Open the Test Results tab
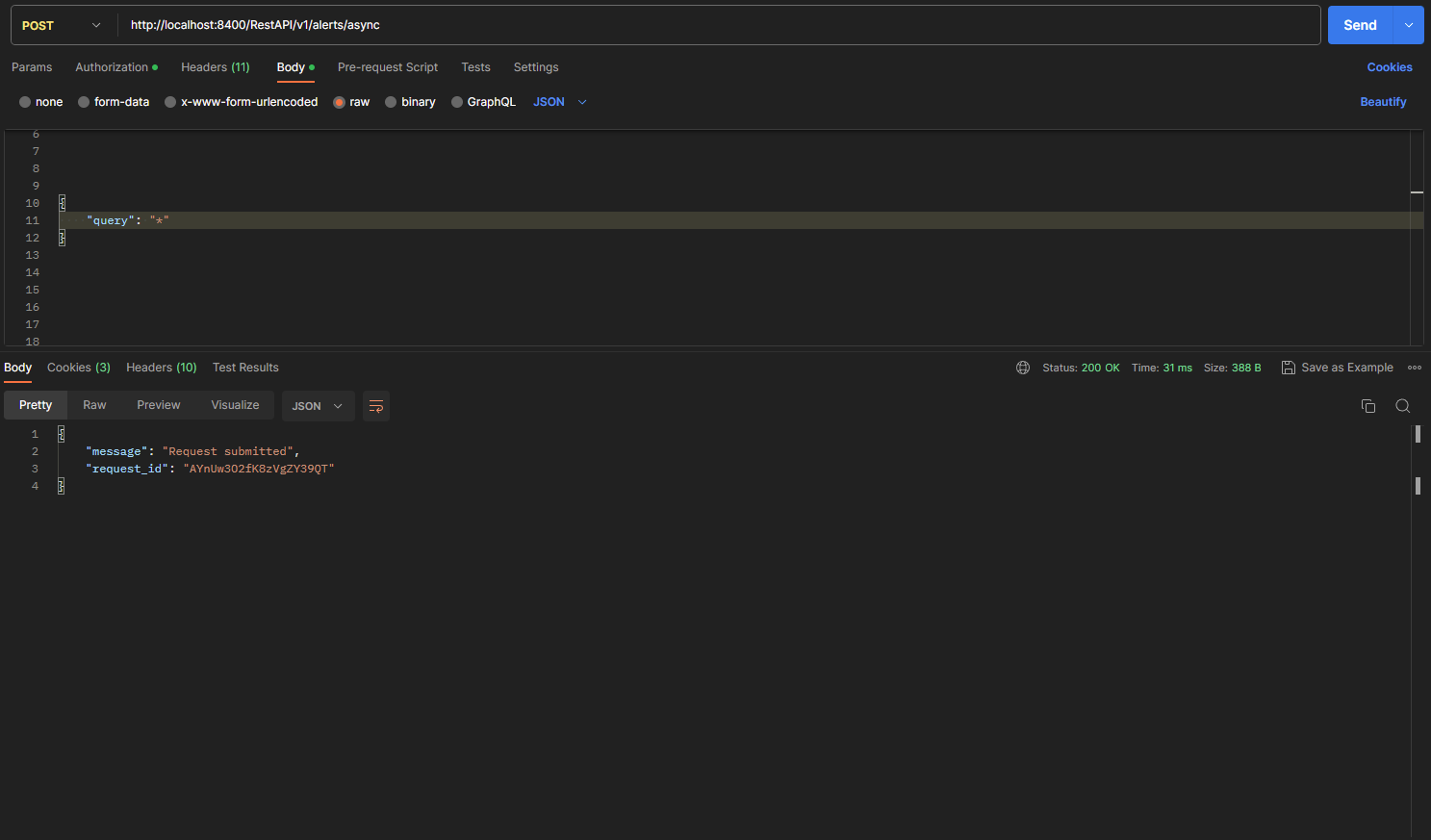Image resolution: width=1431 pixels, height=840 pixels. point(245,367)
